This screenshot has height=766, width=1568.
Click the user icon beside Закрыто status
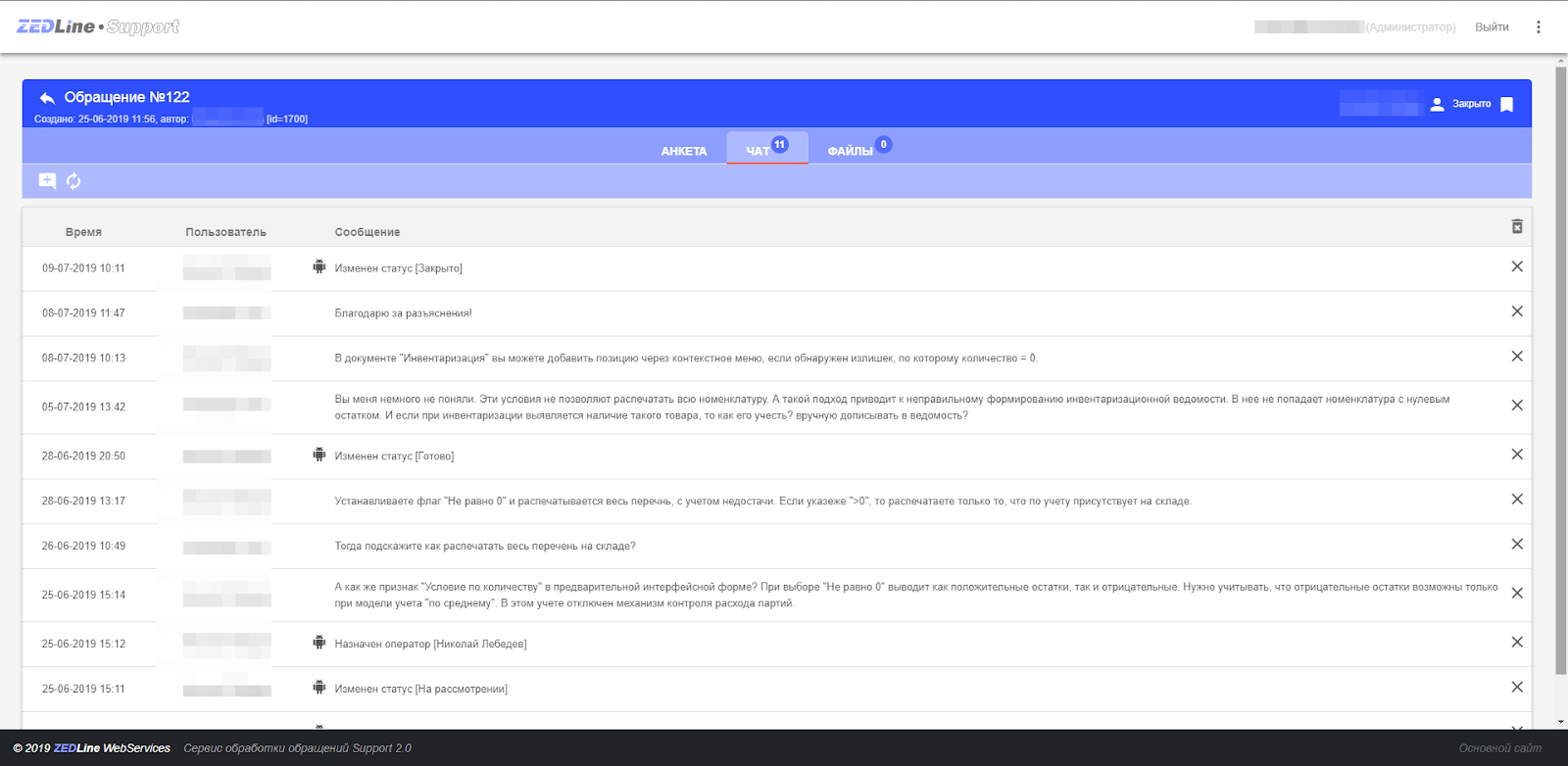[1437, 104]
